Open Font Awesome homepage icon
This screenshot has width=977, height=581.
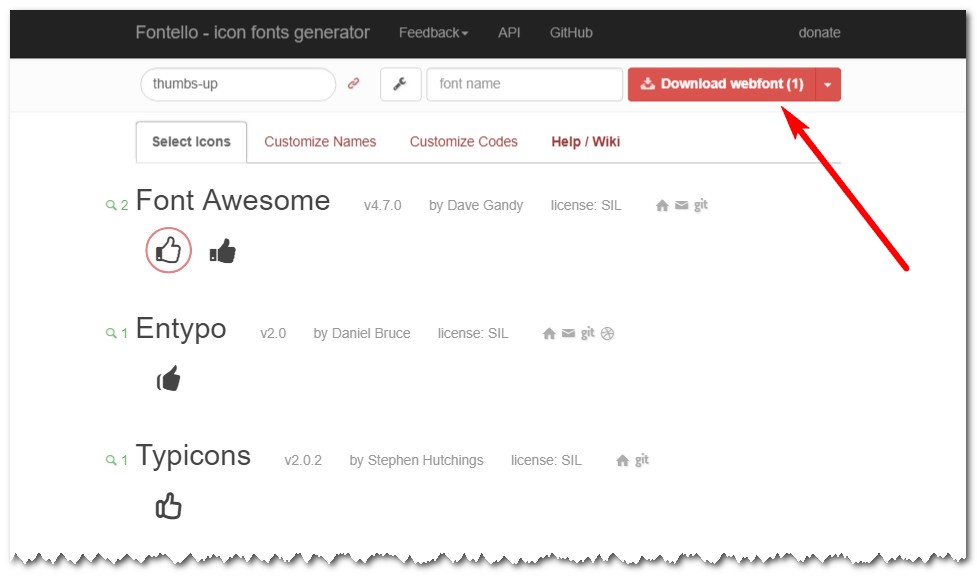[x=662, y=205]
